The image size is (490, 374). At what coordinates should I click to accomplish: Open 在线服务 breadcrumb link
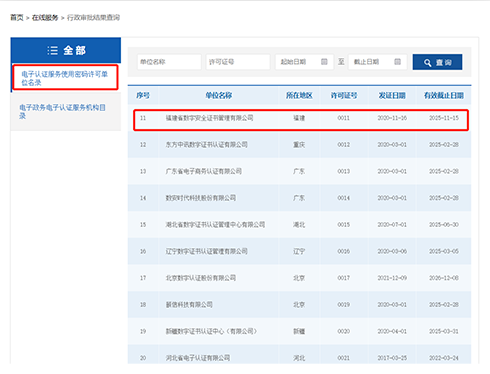(x=45, y=18)
